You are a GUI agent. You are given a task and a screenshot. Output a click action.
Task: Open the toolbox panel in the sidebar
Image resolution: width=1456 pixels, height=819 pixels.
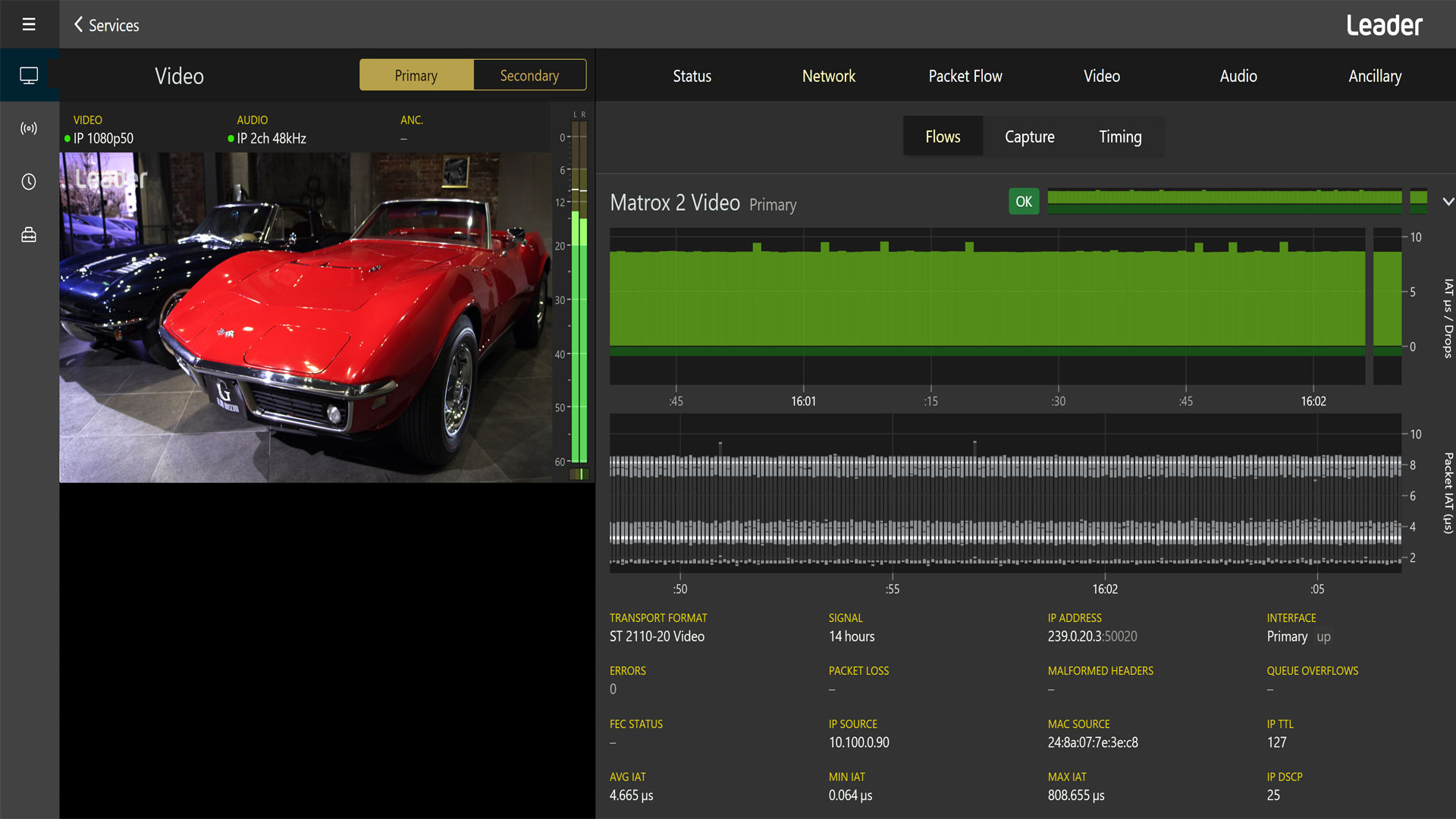(x=30, y=234)
